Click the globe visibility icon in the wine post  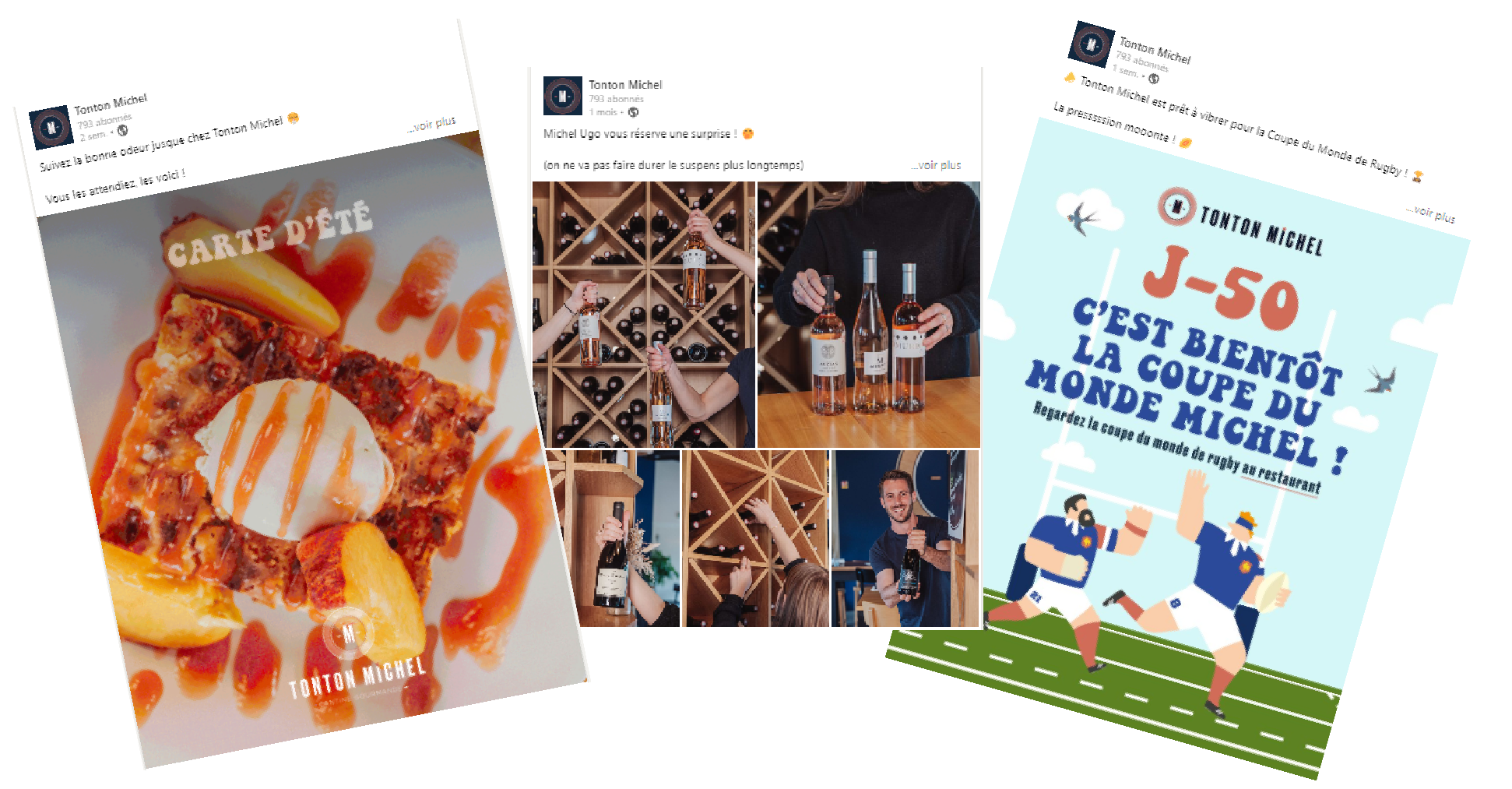point(633,112)
